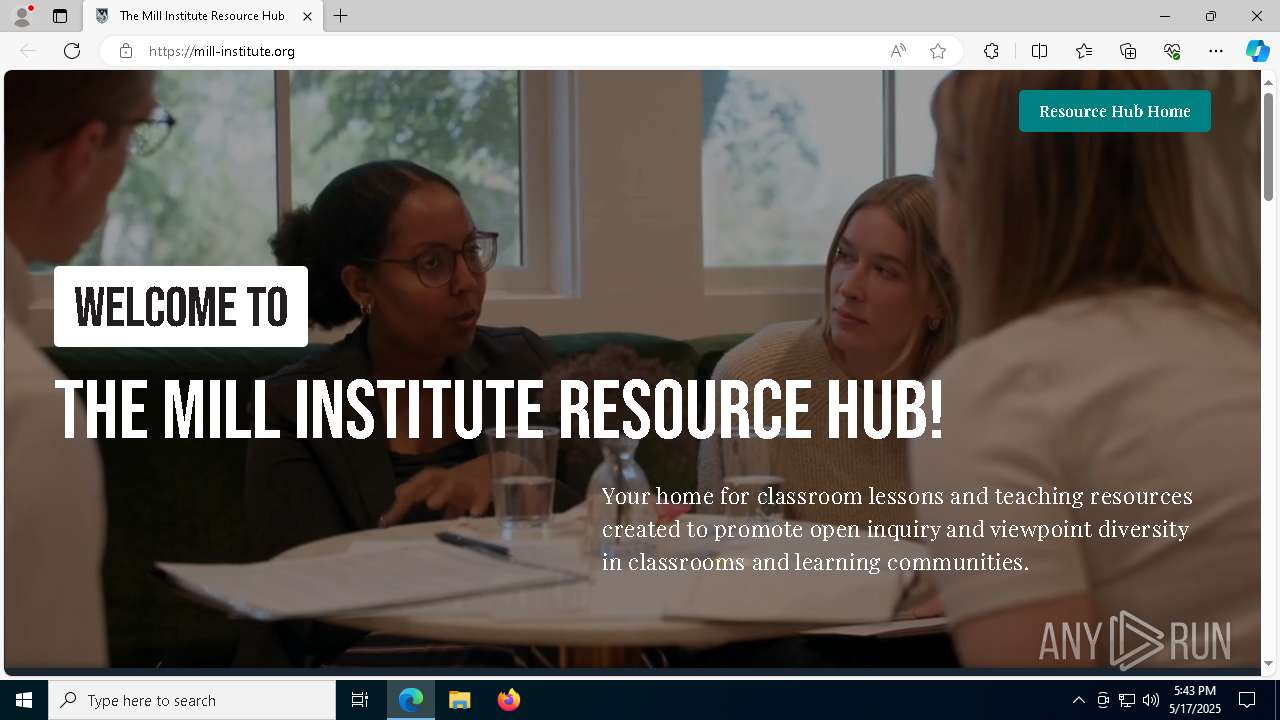Click the Resource Hub Home button
The height and width of the screenshot is (720, 1280).
[x=1115, y=111]
